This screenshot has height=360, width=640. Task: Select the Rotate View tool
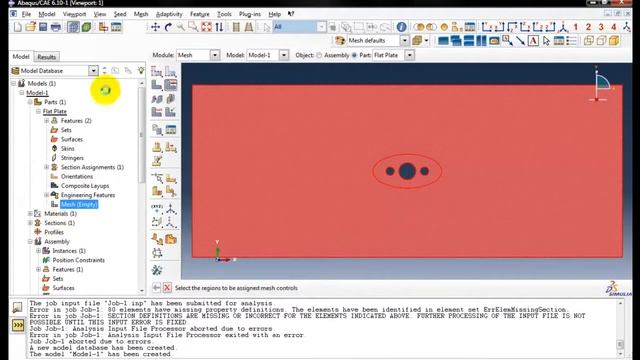pos(168,27)
